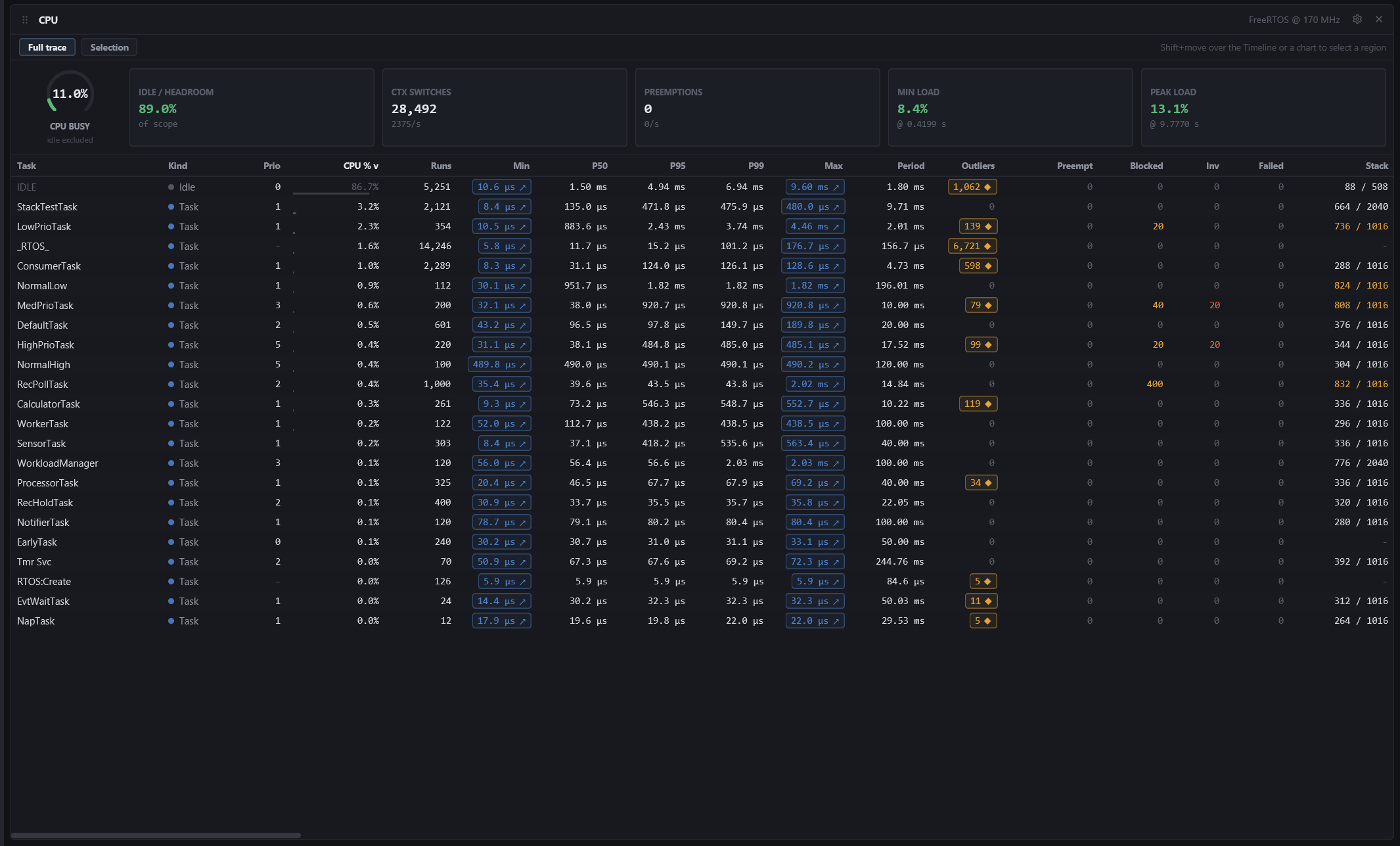1400x846 pixels.
Task: Sort by the Blocked column header
Action: click(x=1146, y=166)
